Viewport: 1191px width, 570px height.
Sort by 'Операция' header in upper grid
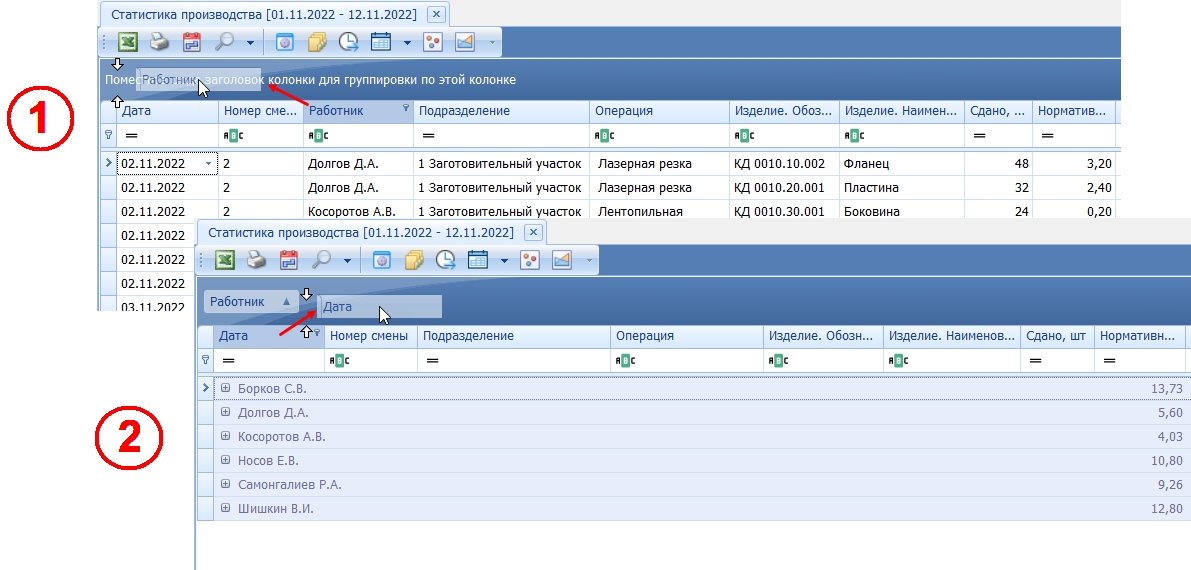tap(659, 111)
